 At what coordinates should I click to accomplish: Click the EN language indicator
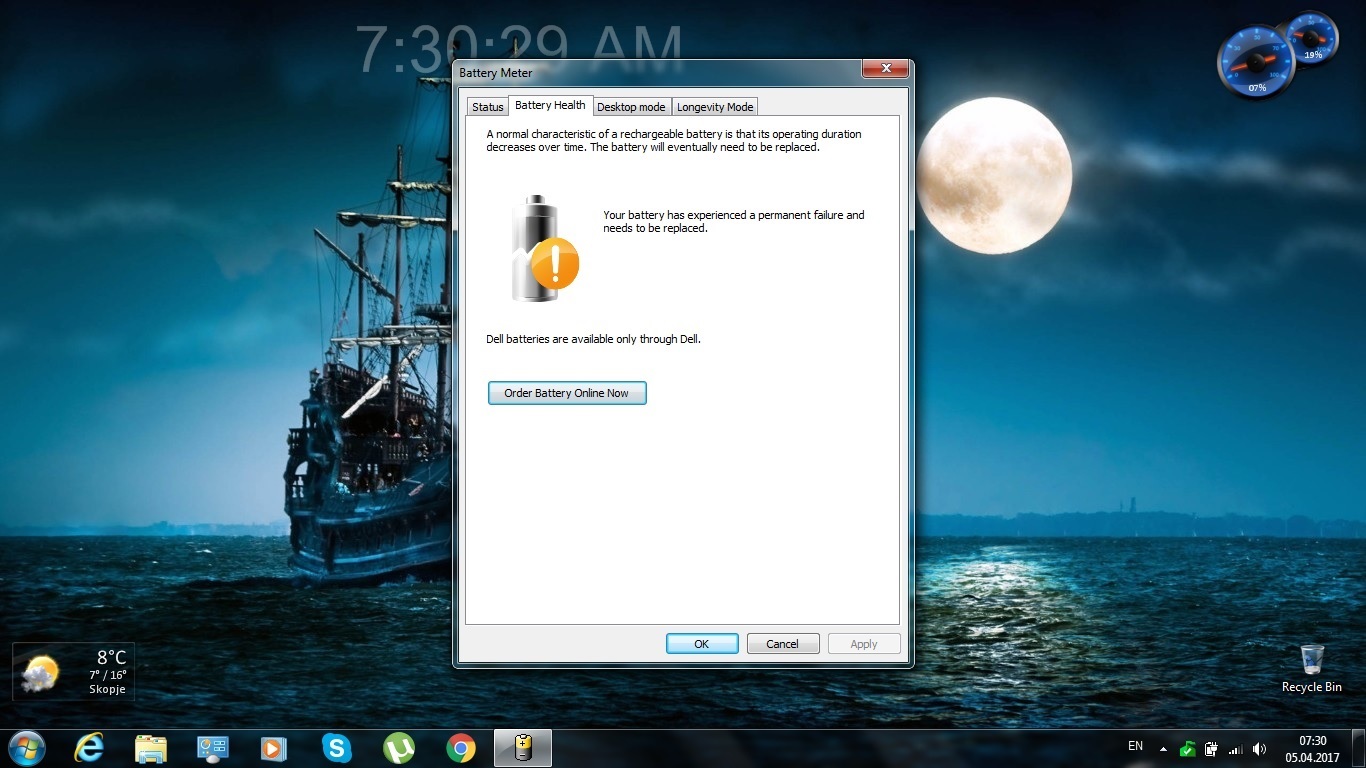tap(1135, 746)
